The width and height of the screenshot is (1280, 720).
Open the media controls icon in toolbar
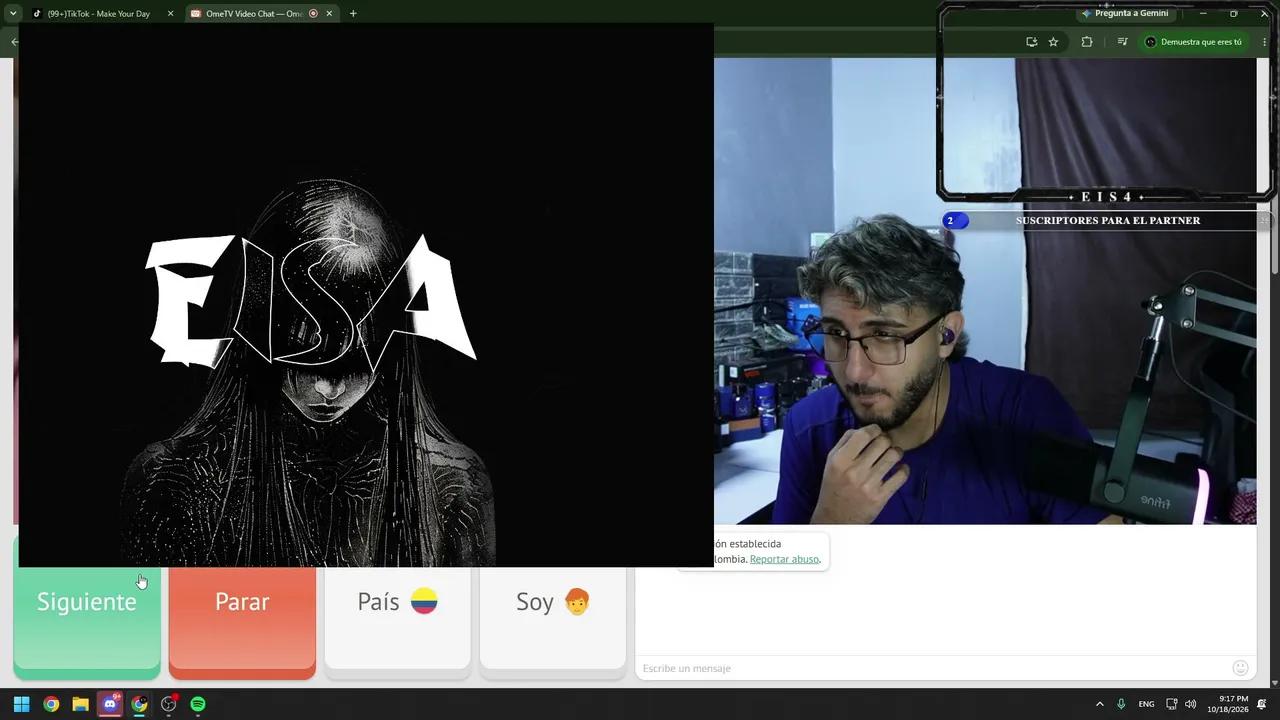(1122, 42)
